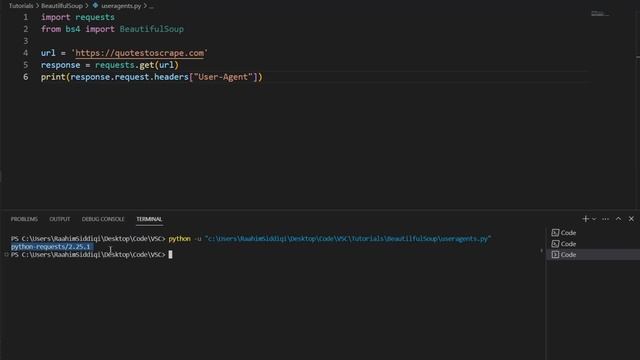This screenshot has width=640, height=360.
Task: Click the first Code terminal's shell icon
Action: point(555,233)
